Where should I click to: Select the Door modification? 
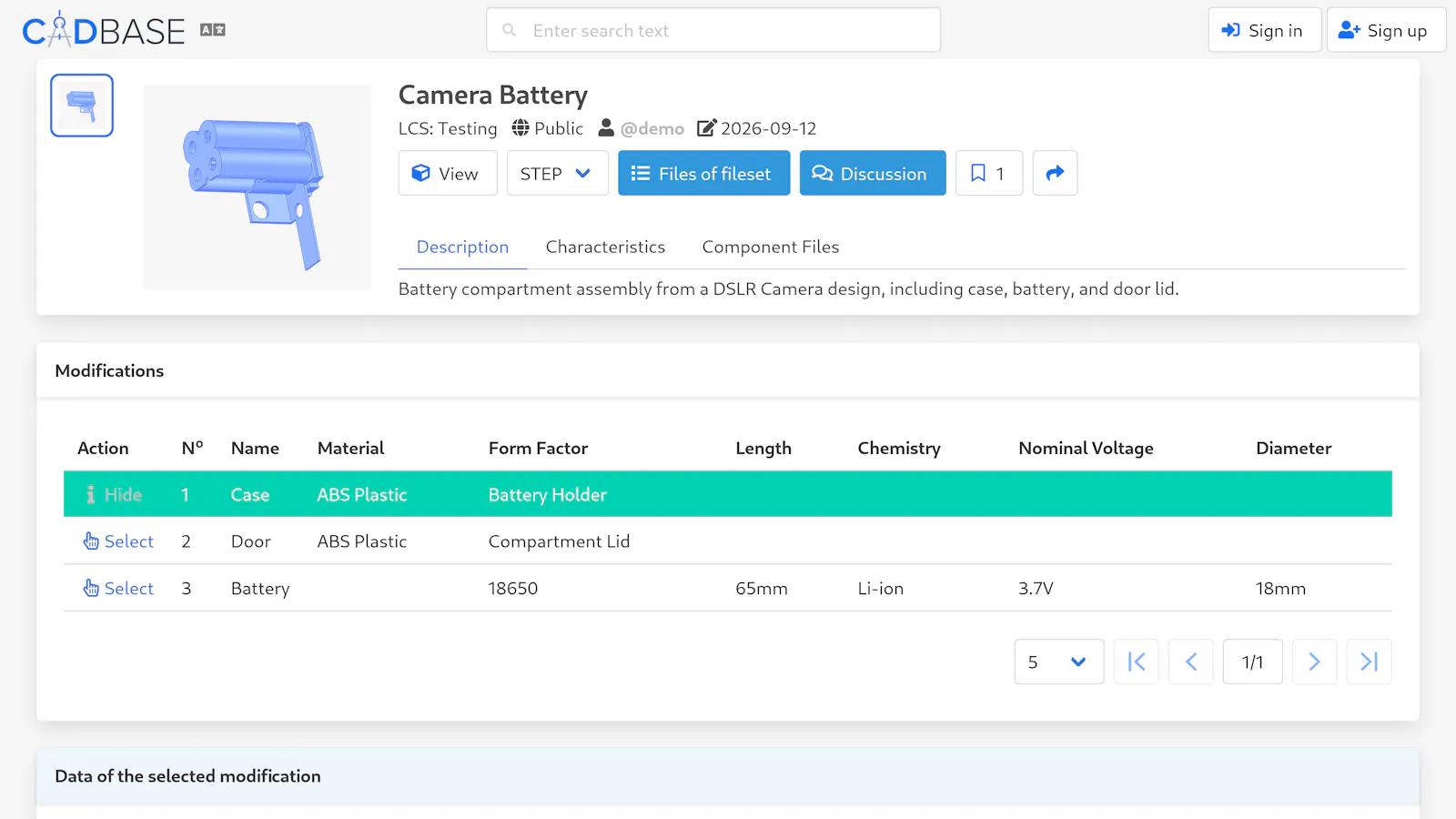pyautogui.click(x=118, y=541)
